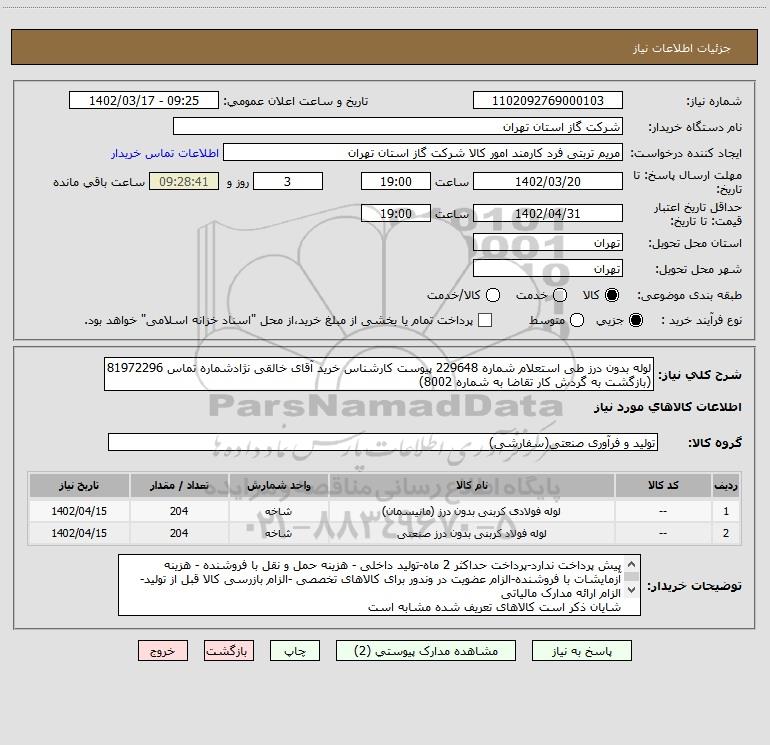Click scroll-up arrow in buyer notes

(x=632, y=564)
